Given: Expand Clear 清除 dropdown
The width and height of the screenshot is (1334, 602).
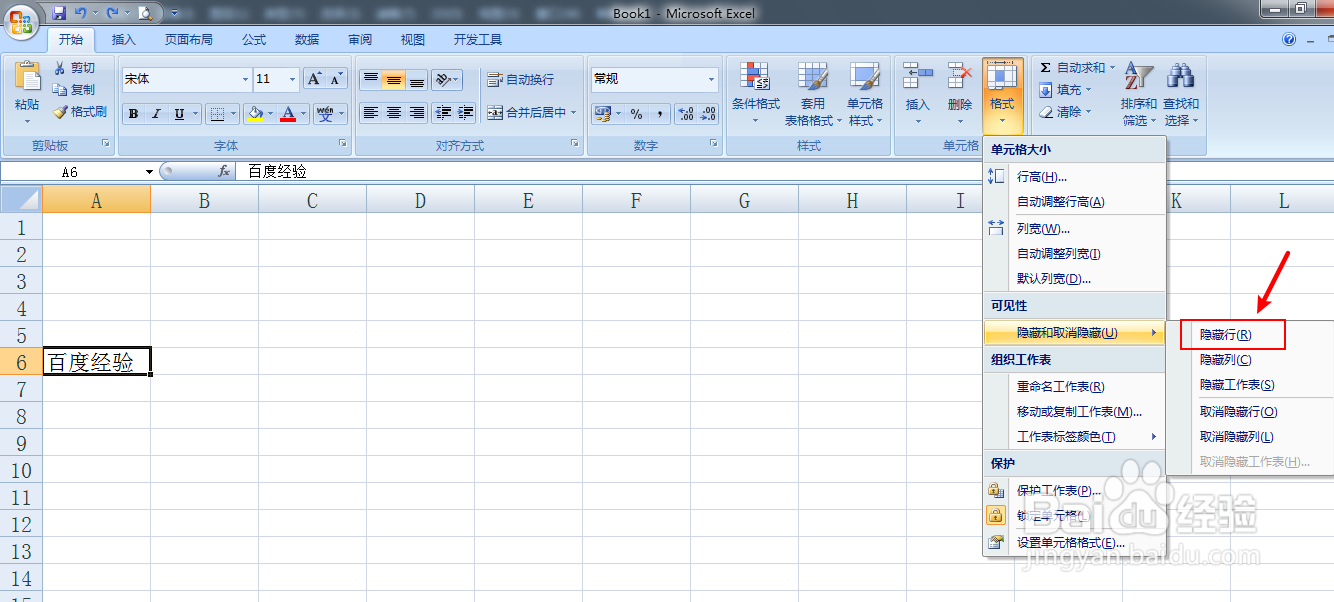Looking at the screenshot, I should point(1065,112).
